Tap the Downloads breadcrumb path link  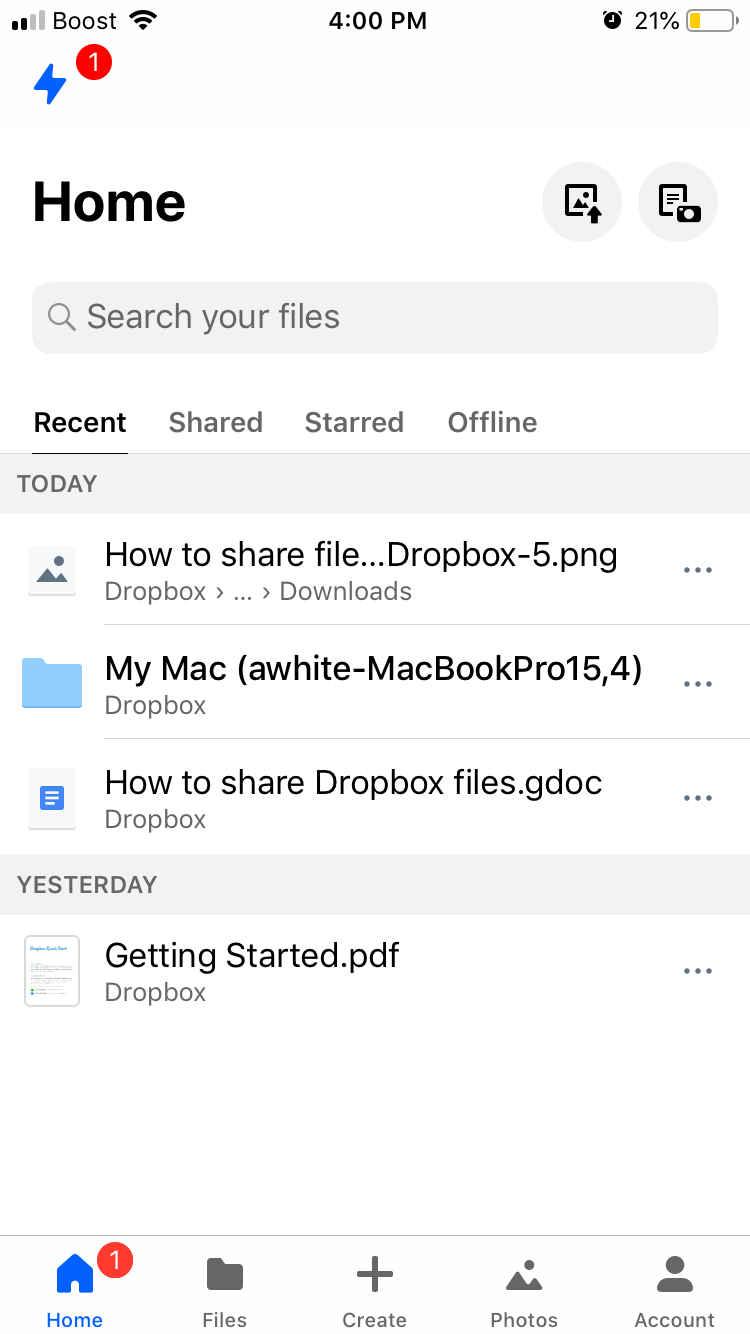345,591
